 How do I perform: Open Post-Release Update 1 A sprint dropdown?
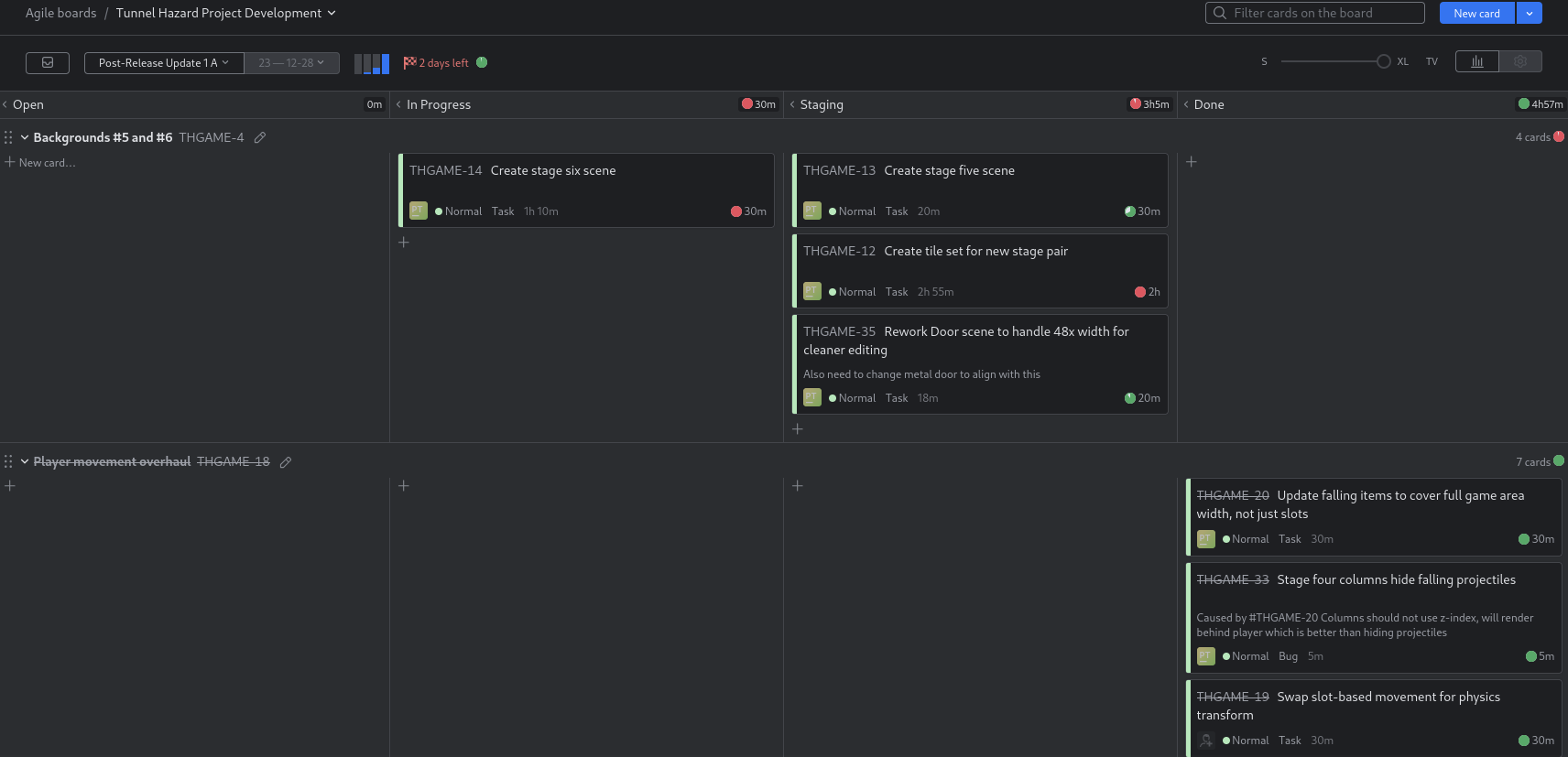point(164,63)
